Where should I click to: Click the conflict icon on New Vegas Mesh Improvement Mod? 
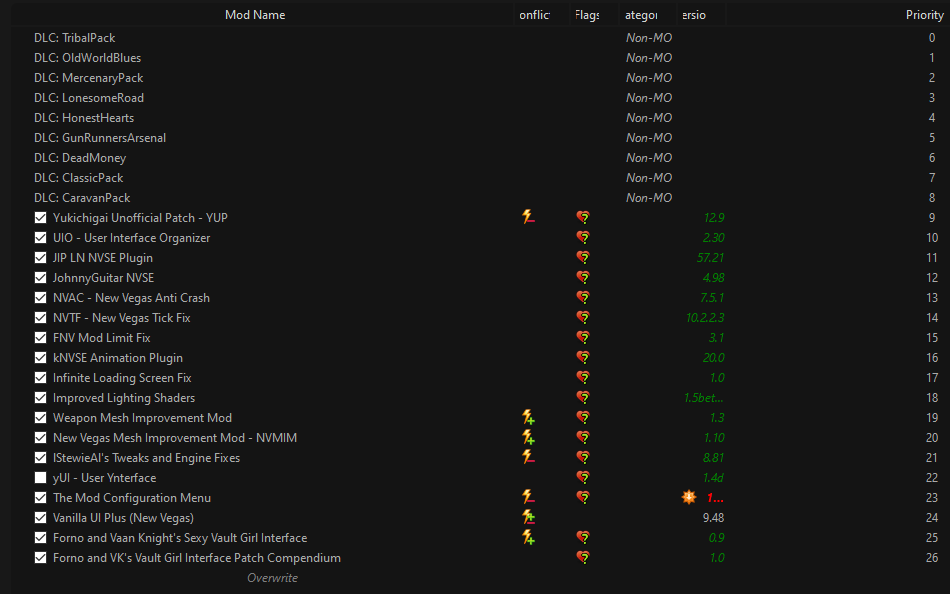click(529, 437)
